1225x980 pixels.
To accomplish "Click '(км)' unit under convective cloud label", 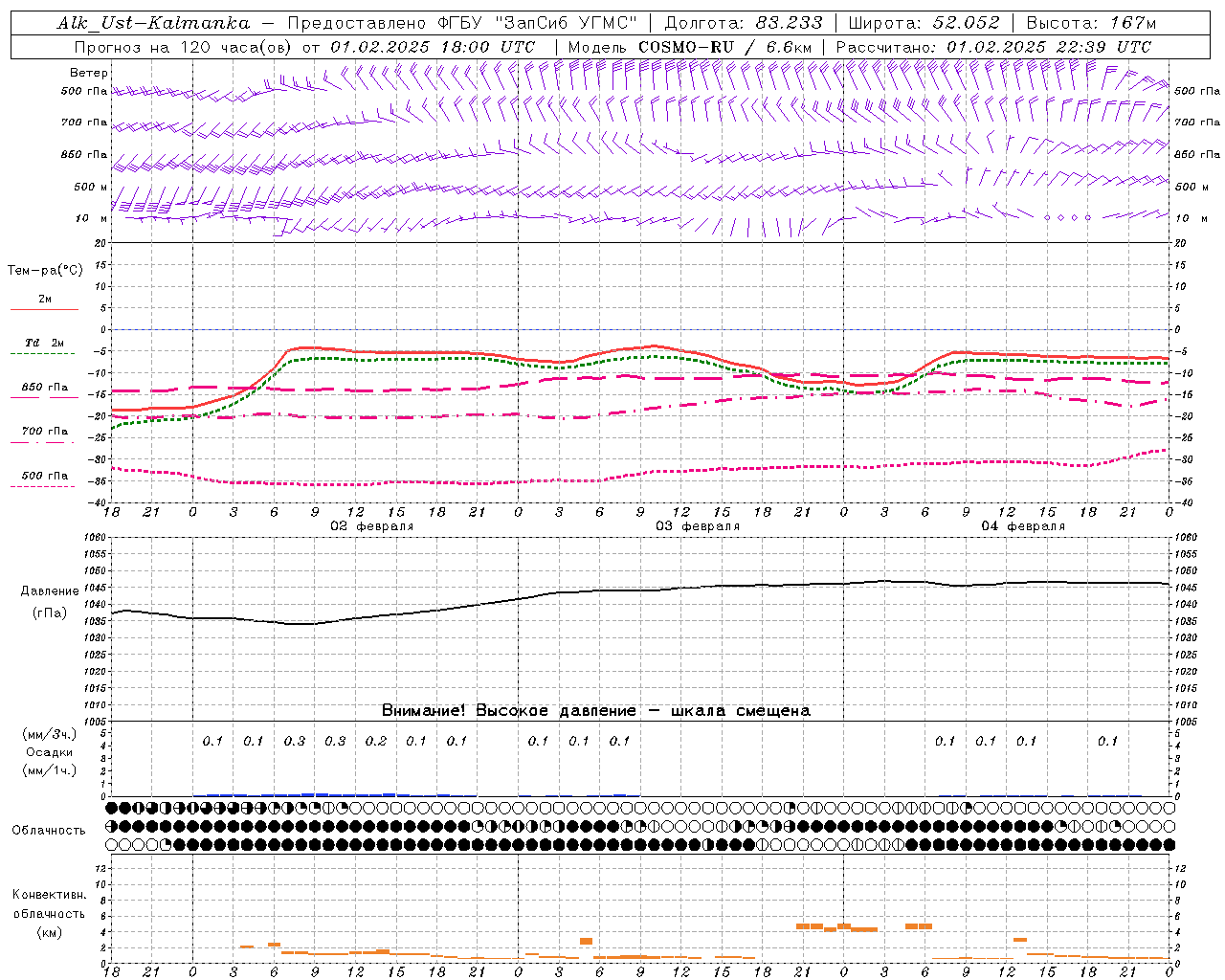I will (x=49, y=932).
